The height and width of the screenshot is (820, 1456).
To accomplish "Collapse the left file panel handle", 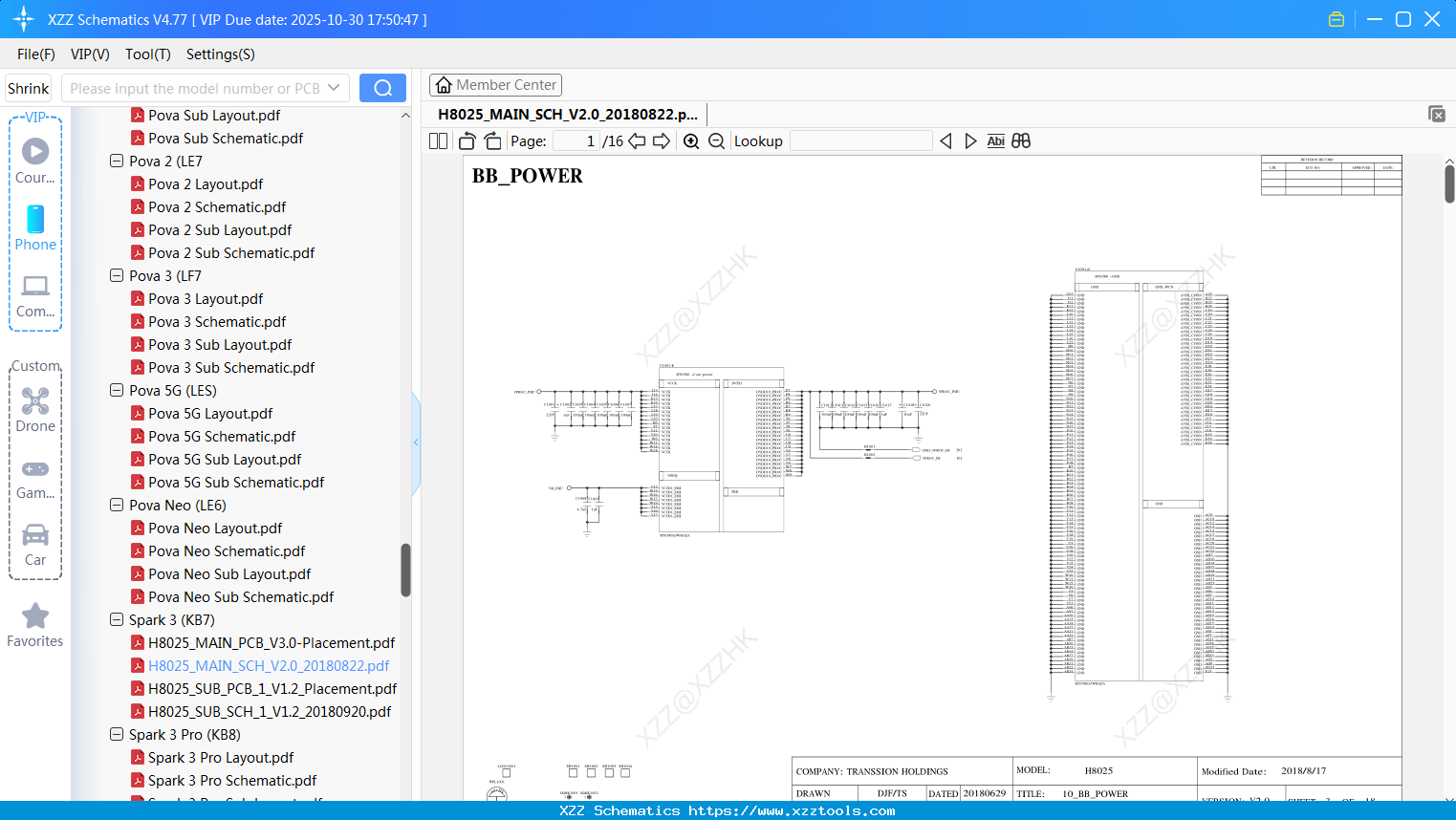I will point(416,442).
